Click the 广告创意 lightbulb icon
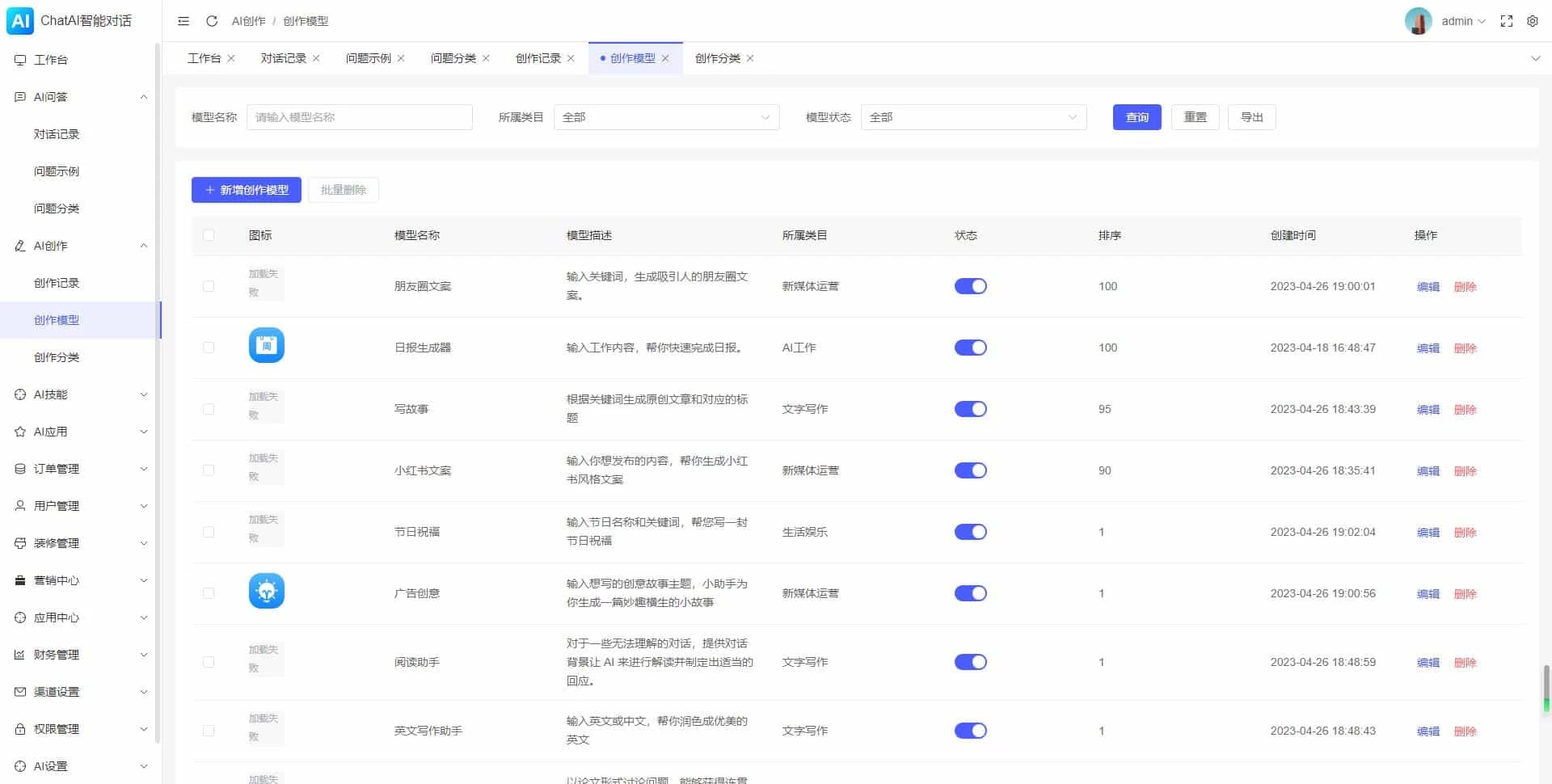This screenshot has height=784, width=1552. [x=266, y=592]
